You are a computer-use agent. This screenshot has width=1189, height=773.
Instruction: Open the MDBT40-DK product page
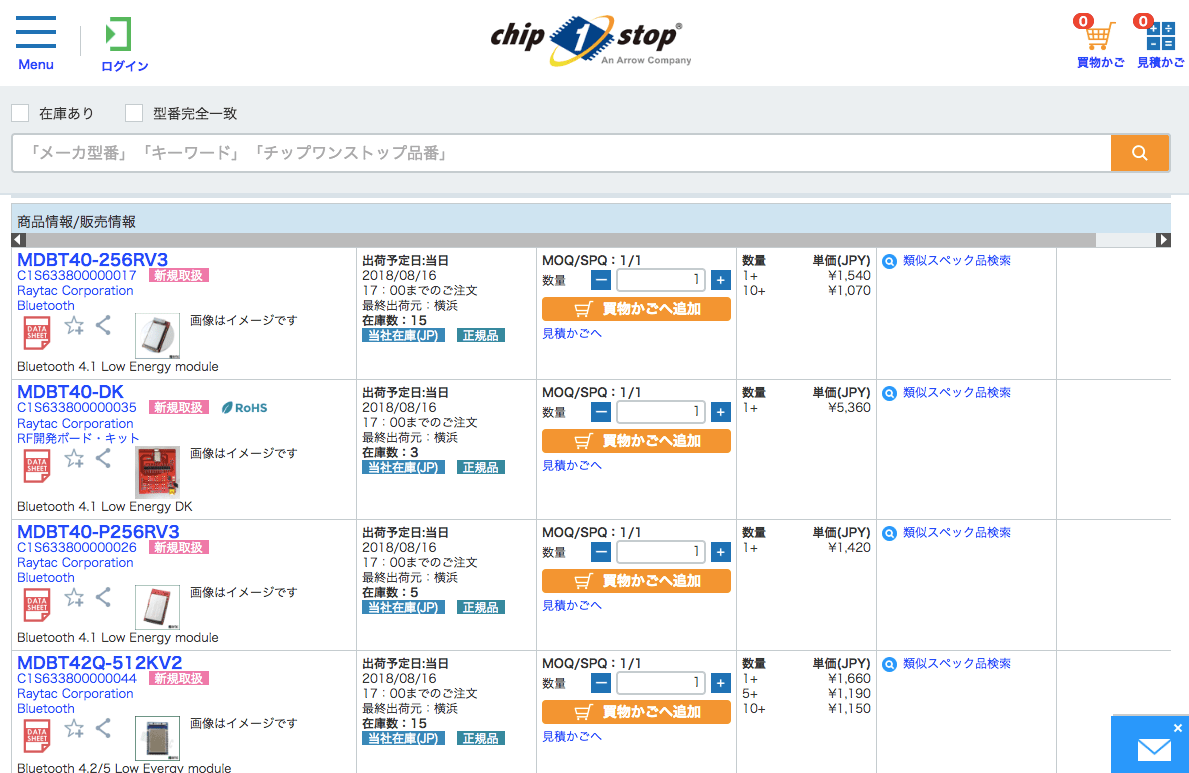tap(71, 391)
